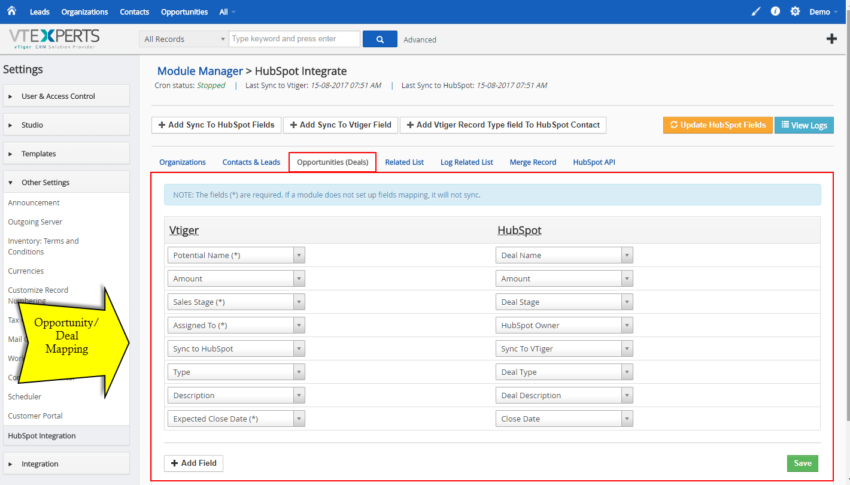Image resolution: width=850 pixels, height=485 pixels.
Task: Open Announcement settings
Action: point(34,203)
